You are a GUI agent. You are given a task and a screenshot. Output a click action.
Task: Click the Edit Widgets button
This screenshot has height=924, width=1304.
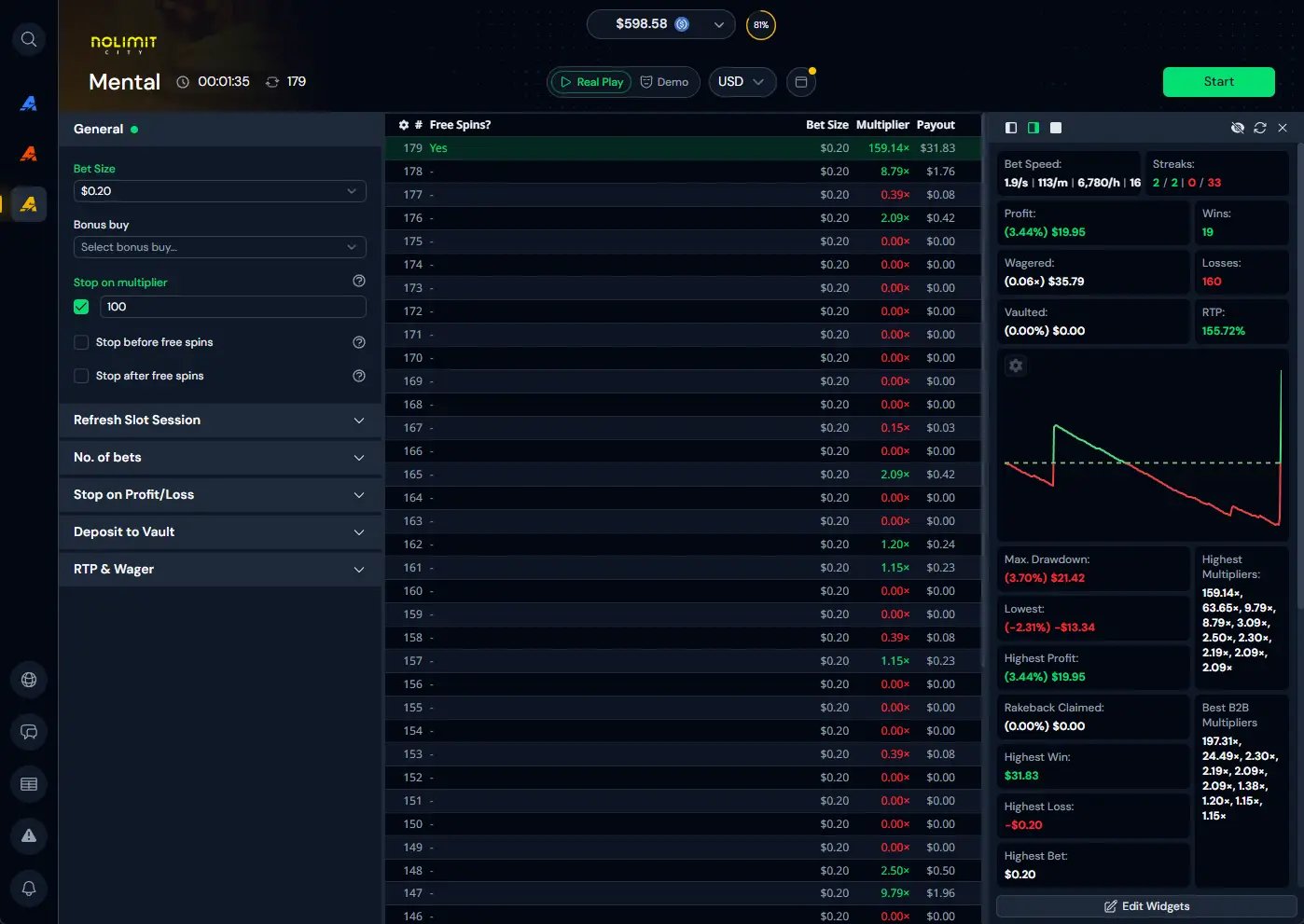click(x=1145, y=905)
